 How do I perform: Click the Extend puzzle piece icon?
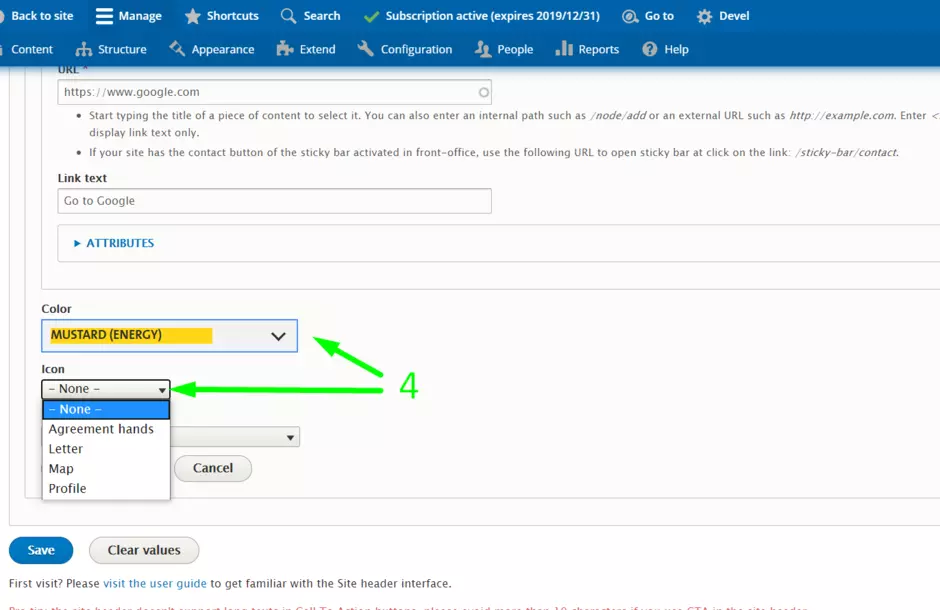click(x=285, y=49)
